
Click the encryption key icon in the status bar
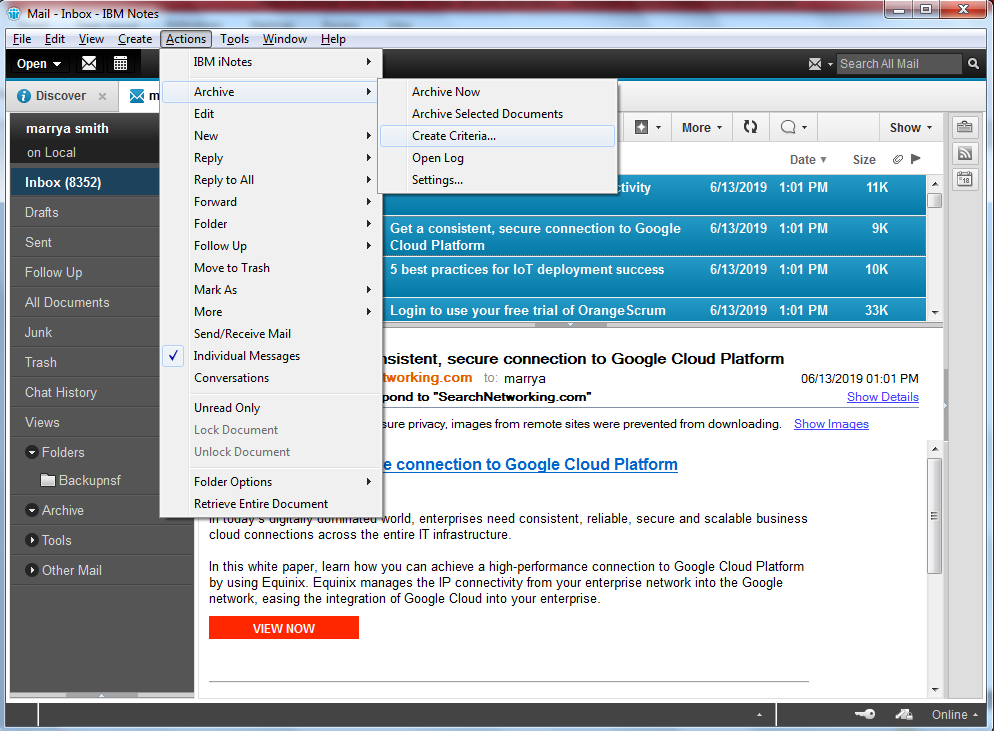coord(865,714)
